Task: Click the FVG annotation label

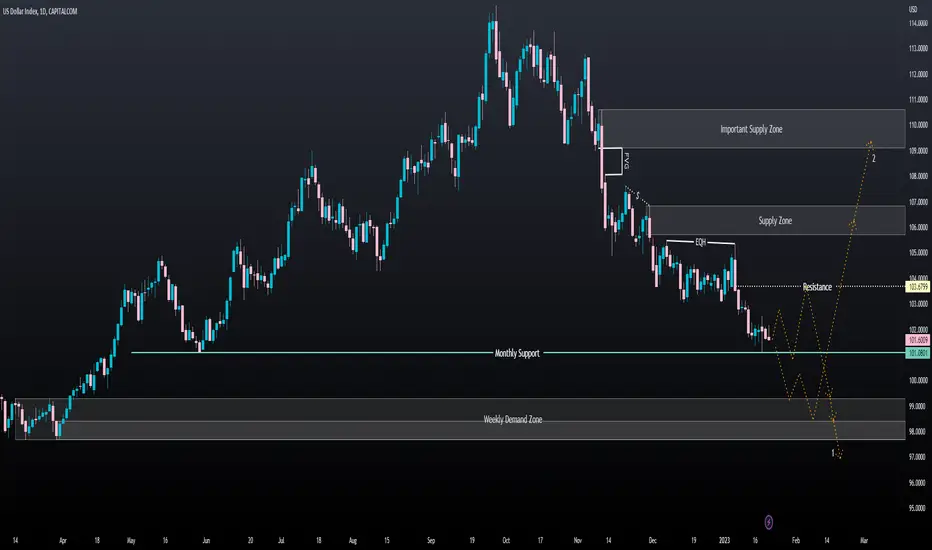Action: click(x=626, y=161)
